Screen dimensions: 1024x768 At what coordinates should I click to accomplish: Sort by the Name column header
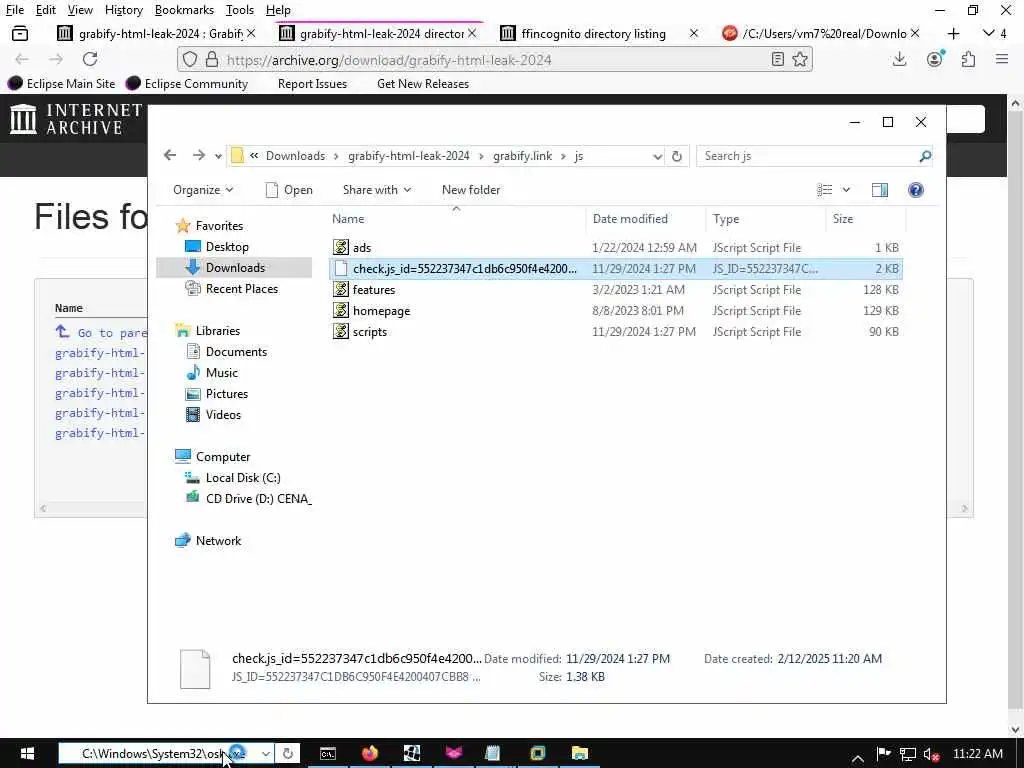tap(456, 219)
